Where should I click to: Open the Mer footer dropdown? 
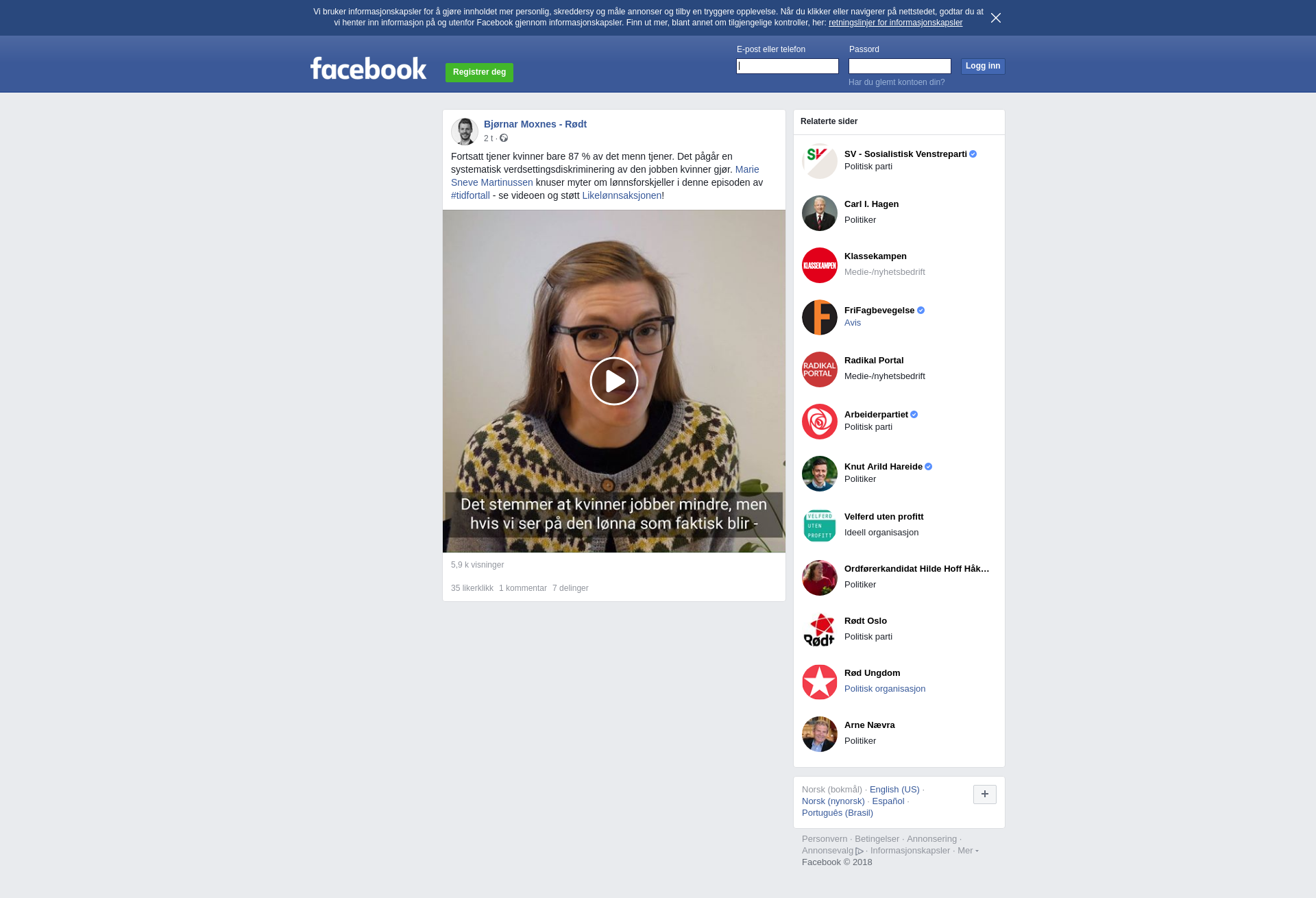point(967,851)
